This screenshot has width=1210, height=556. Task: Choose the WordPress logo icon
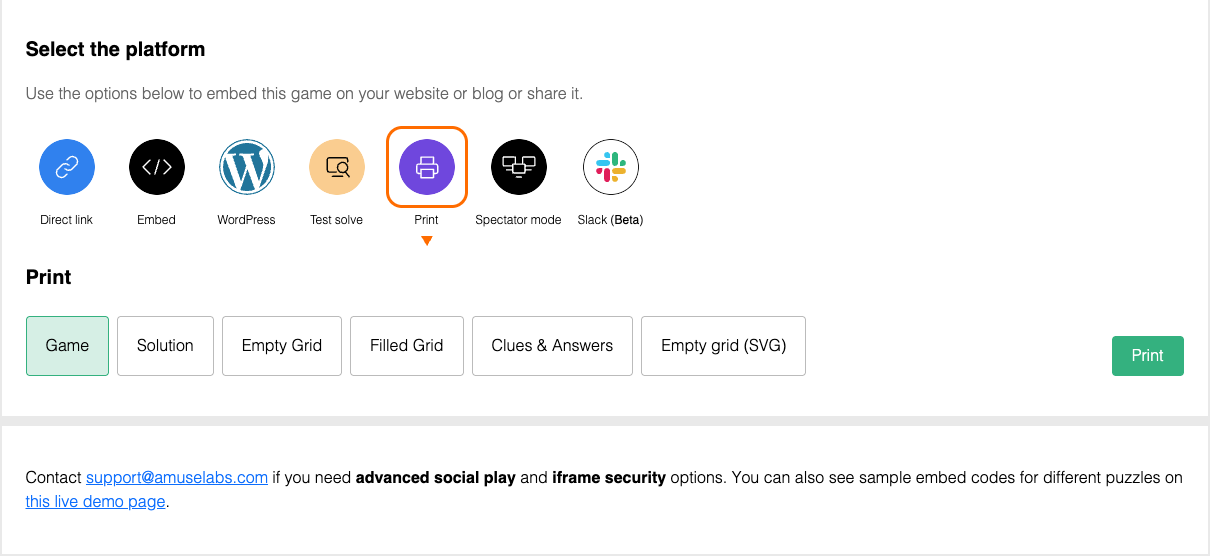point(247,167)
